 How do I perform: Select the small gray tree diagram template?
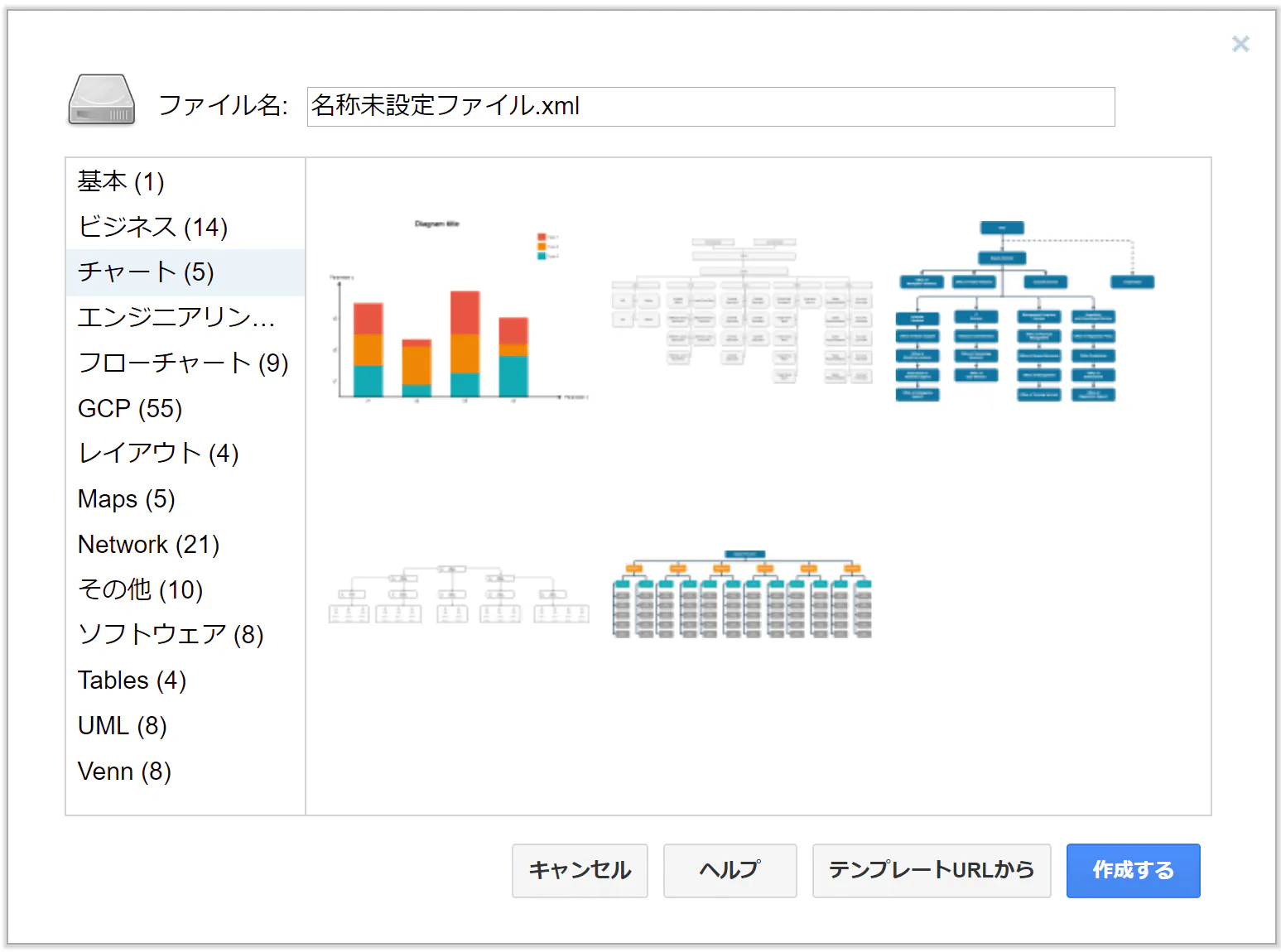(460, 594)
